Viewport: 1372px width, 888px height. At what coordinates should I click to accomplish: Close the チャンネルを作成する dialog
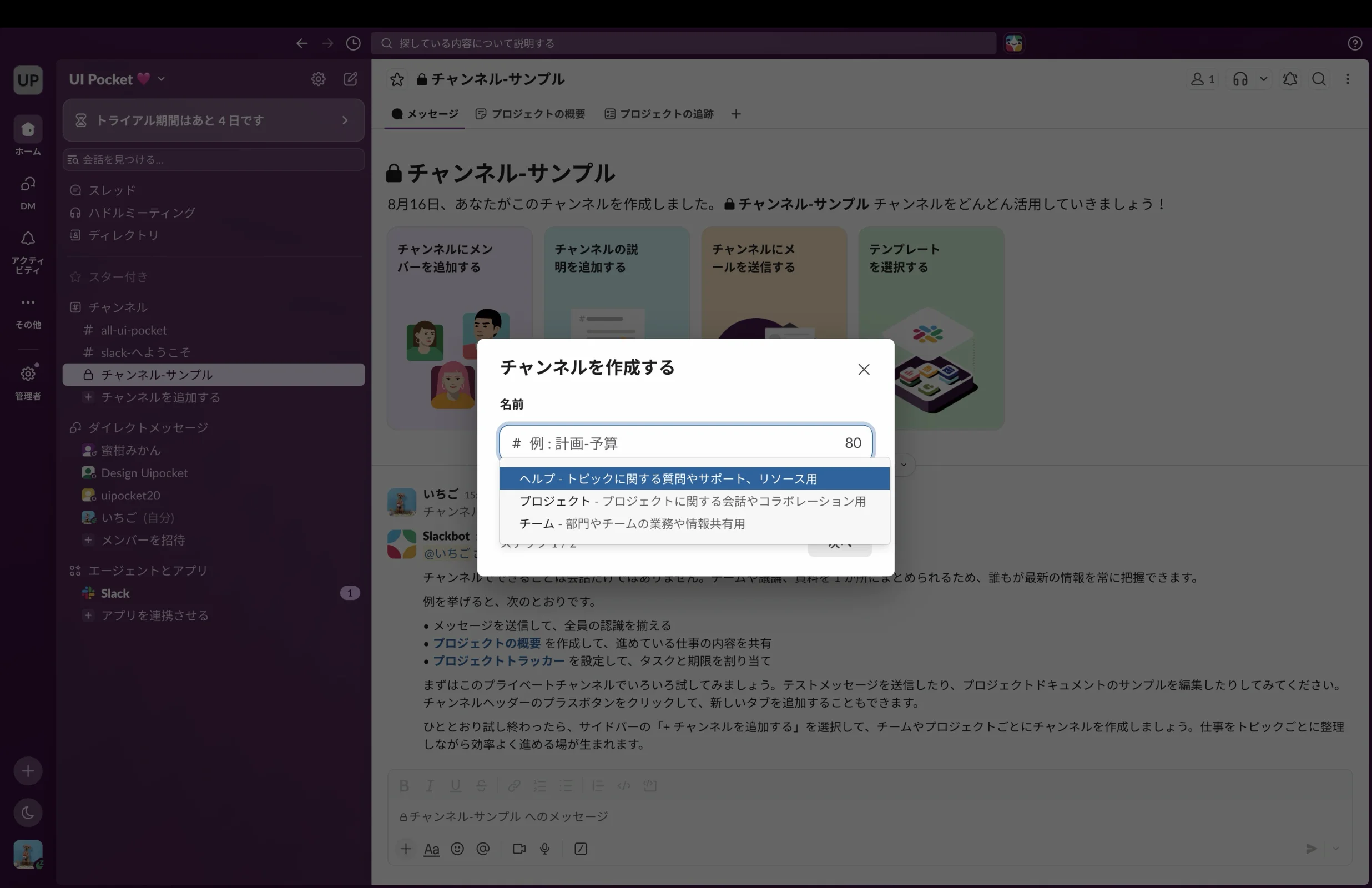click(863, 369)
